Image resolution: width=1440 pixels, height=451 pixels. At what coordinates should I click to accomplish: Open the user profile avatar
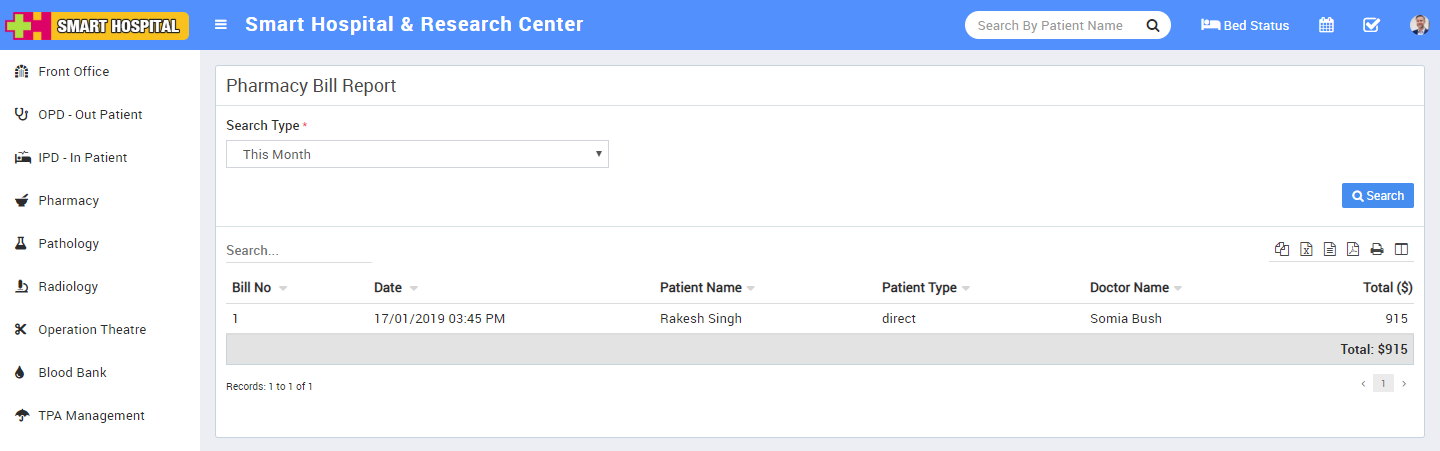point(1419,25)
